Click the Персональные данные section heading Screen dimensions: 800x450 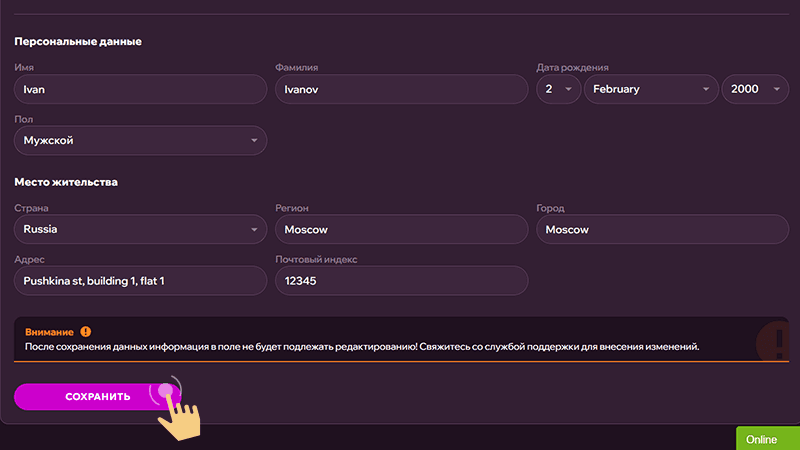pos(78,42)
